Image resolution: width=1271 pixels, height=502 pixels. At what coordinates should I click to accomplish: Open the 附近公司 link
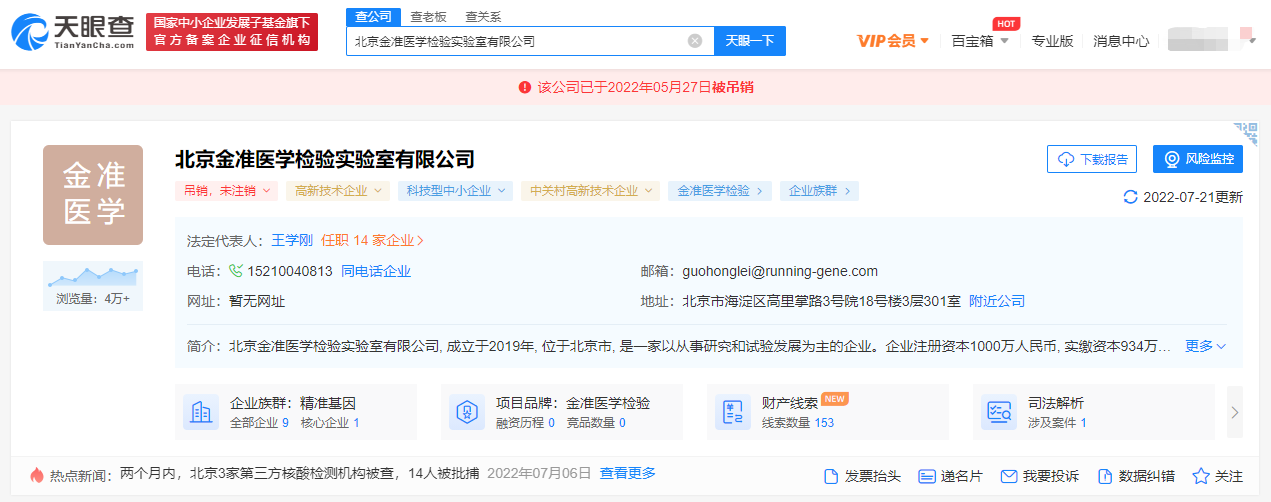pos(997,301)
